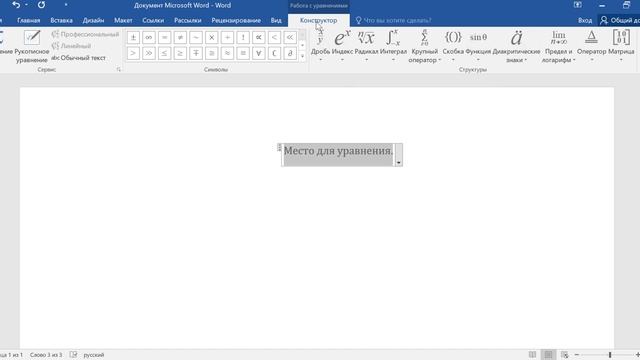Screen dimensions: 640x360
Task: Open Рукописное уравнение ink equation tool
Action: click(x=32, y=47)
